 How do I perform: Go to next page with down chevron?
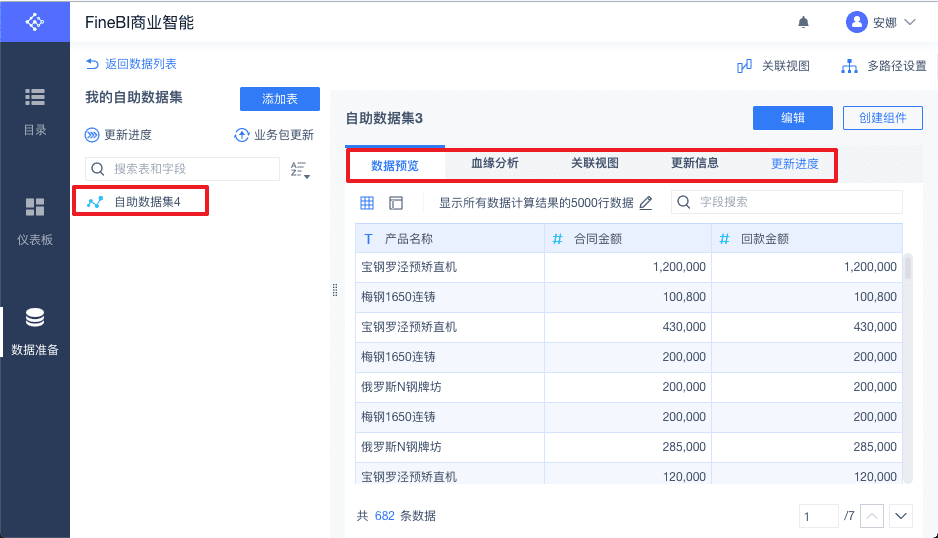(901, 516)
